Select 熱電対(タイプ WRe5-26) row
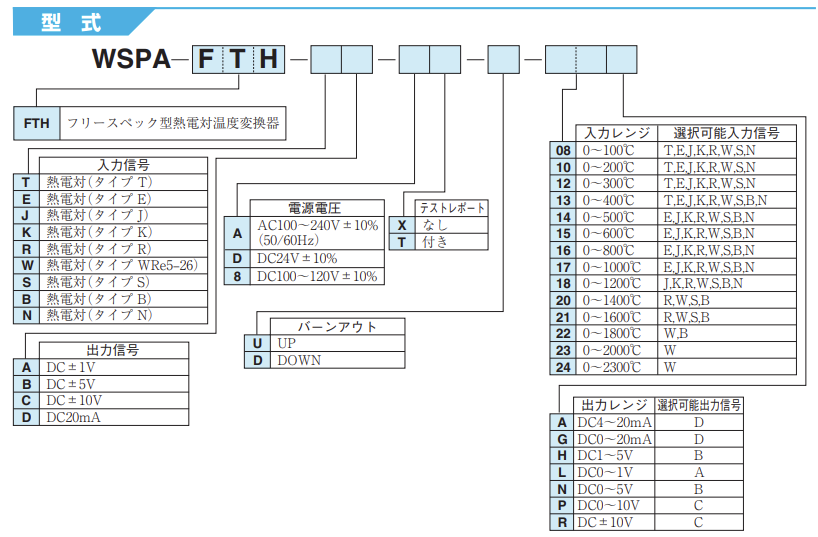818x537 pixels. [111, 265]
